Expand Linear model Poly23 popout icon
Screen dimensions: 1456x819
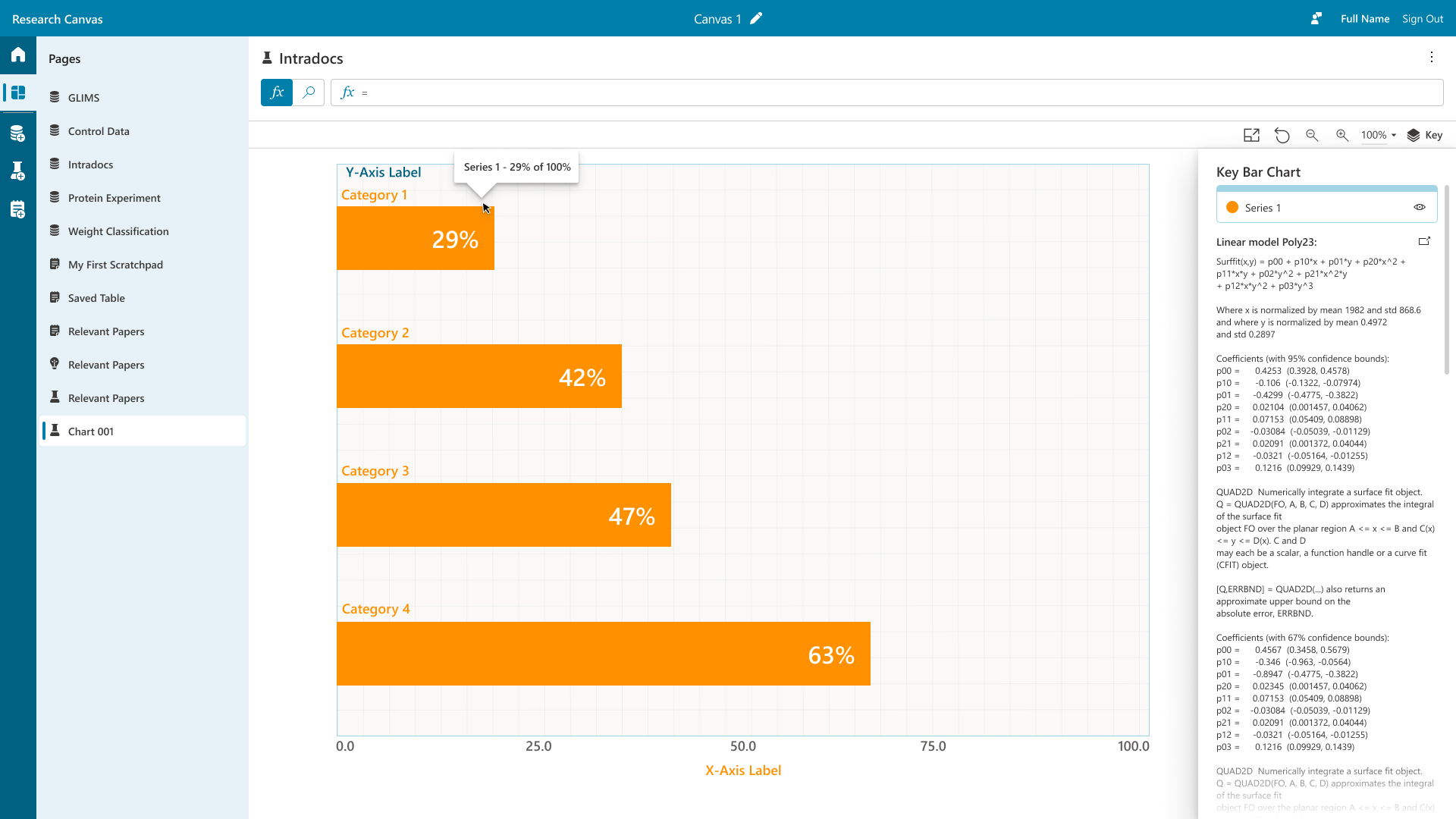click(1424, 242)
